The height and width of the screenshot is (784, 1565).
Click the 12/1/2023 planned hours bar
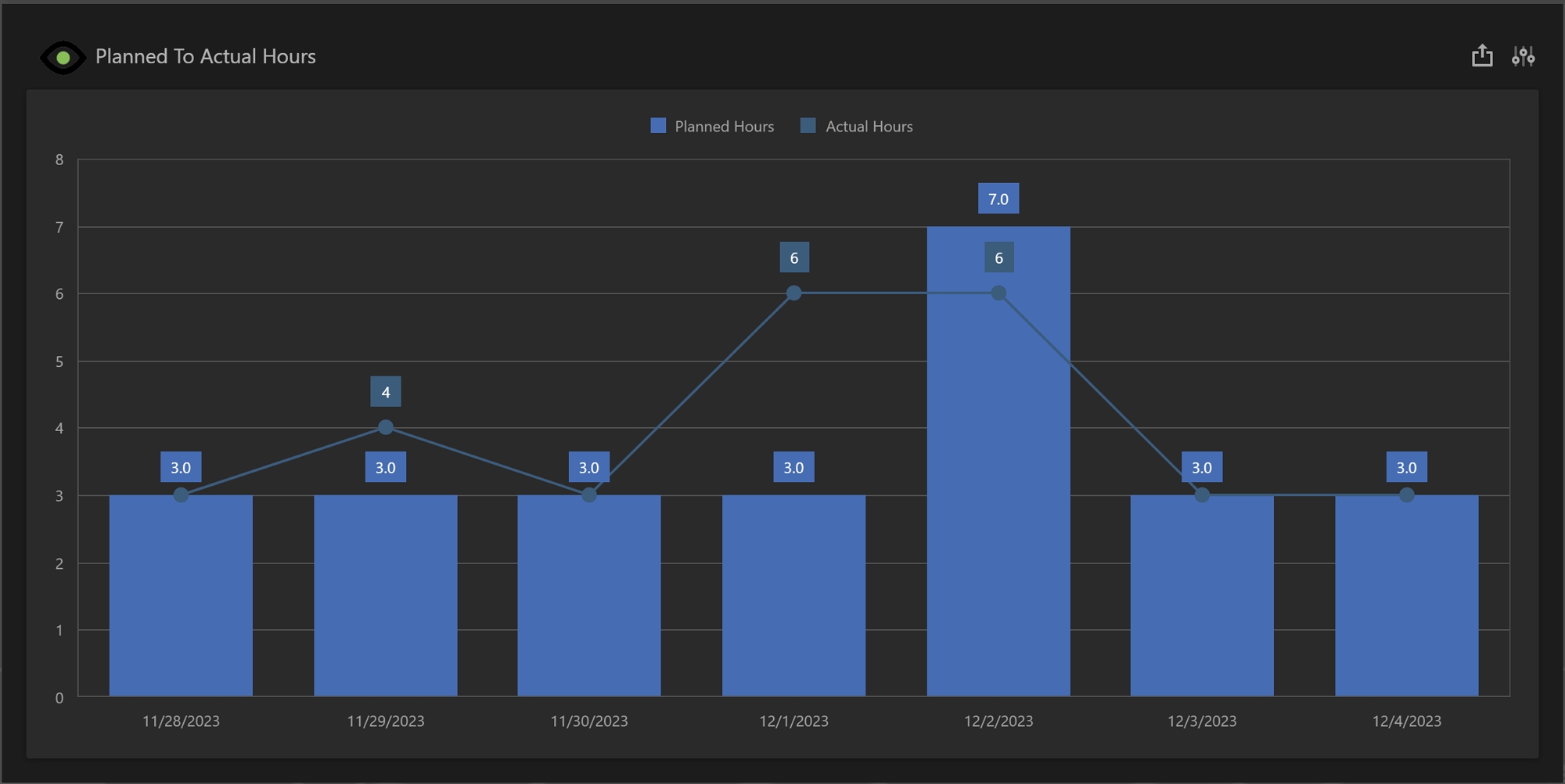793,595
